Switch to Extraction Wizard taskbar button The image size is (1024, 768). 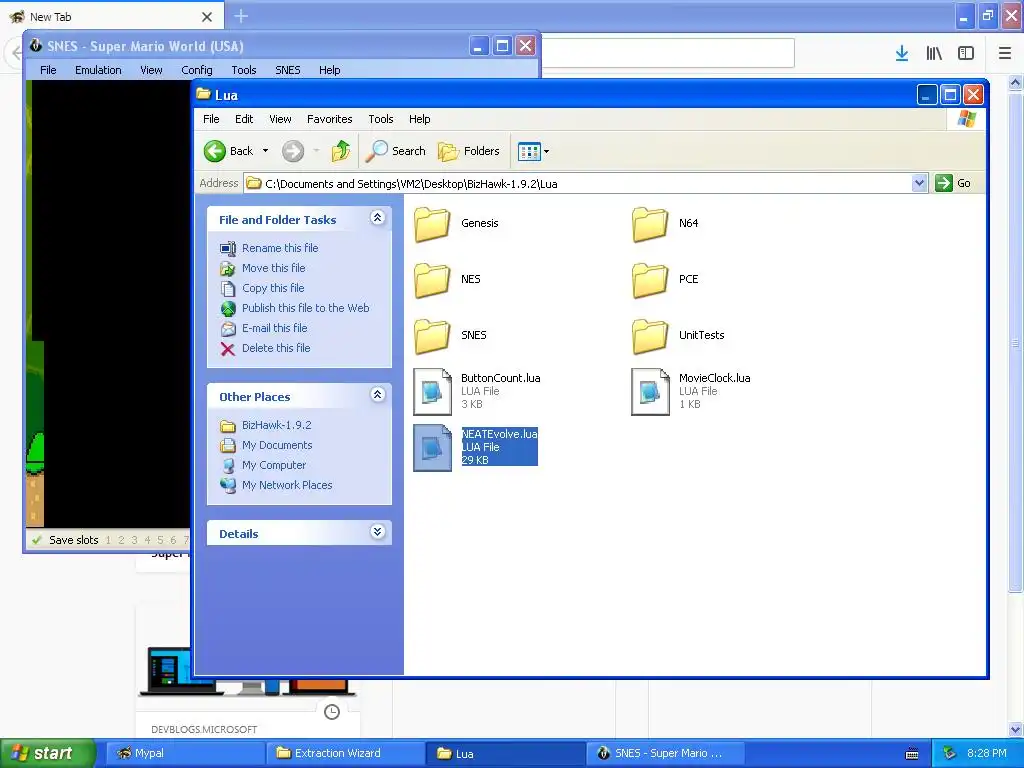pyautogui.click(x=345, y=753)
